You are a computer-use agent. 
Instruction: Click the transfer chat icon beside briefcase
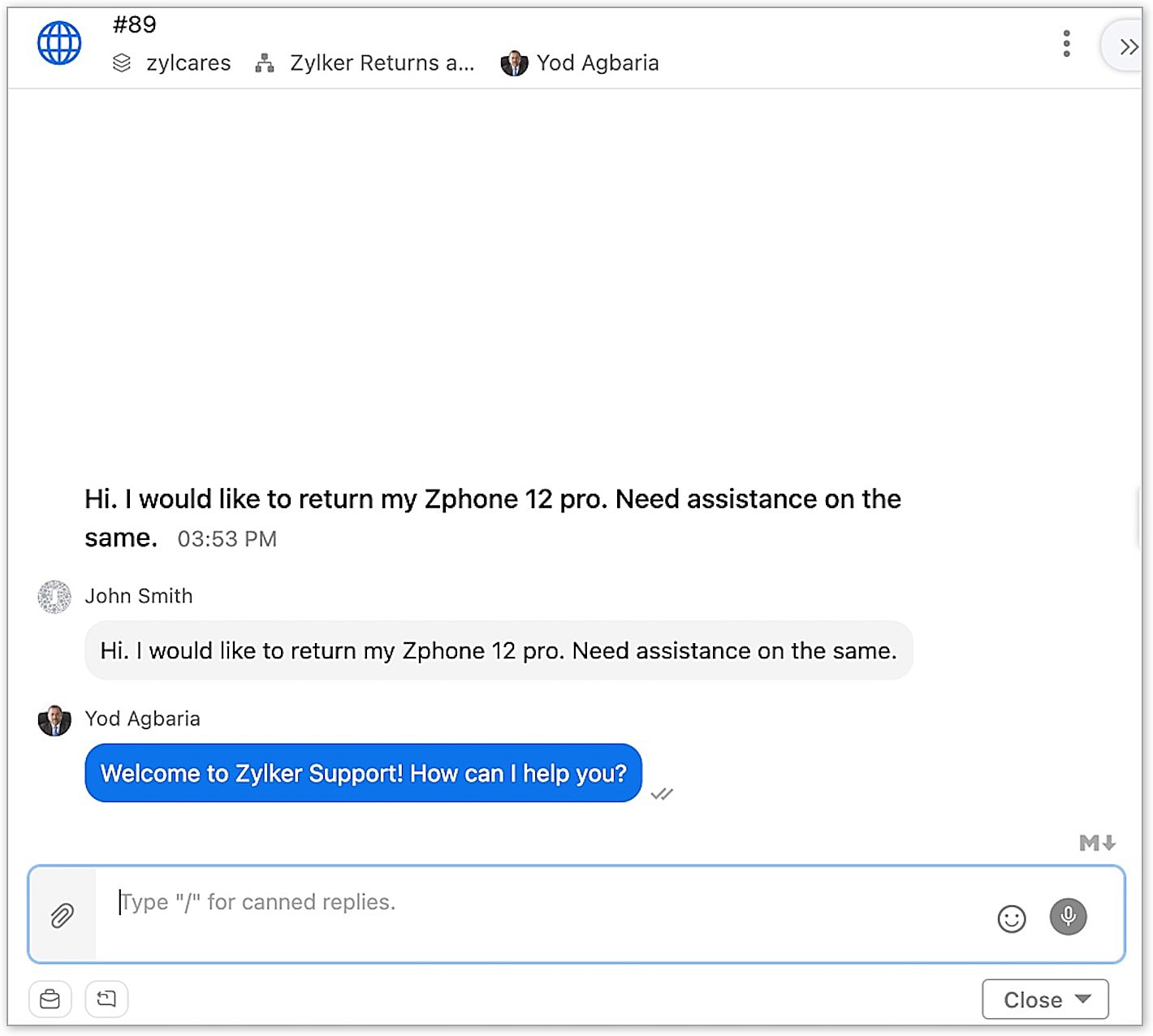[106, 999]
